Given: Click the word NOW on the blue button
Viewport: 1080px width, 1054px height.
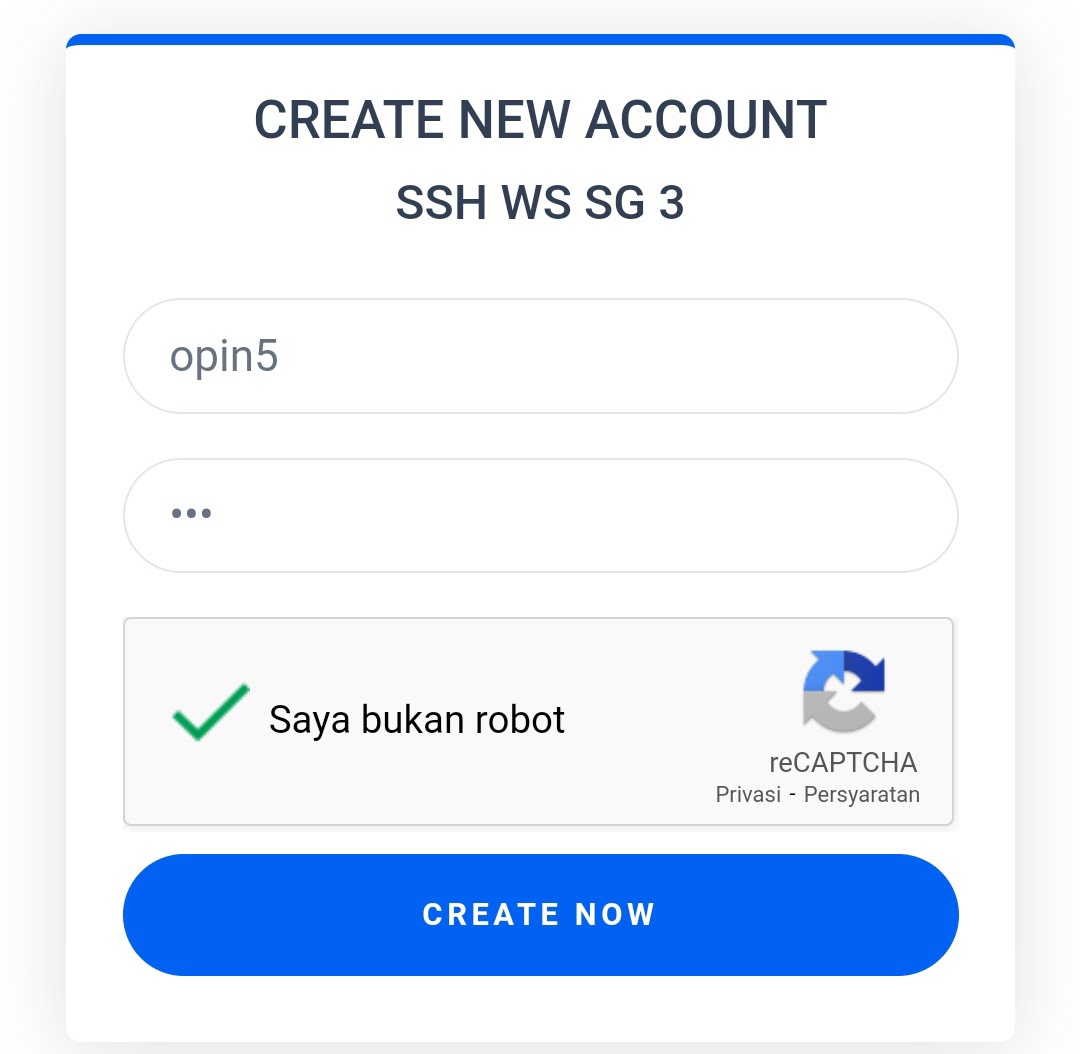Looking at the screenshot, I should pyautogui.click(x=615, y=915).
